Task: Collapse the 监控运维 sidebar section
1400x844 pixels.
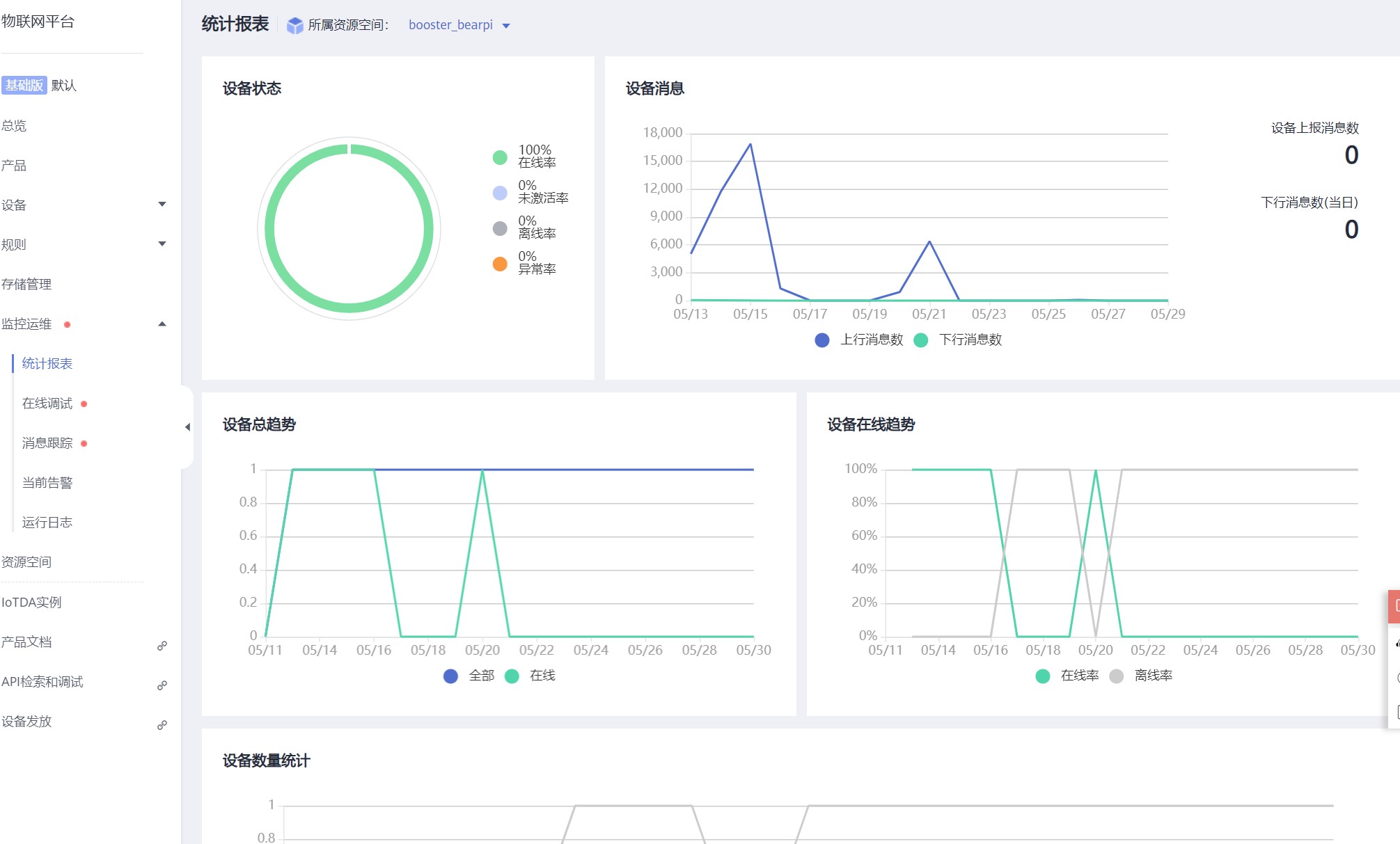Action: click(x=163, y=324)
